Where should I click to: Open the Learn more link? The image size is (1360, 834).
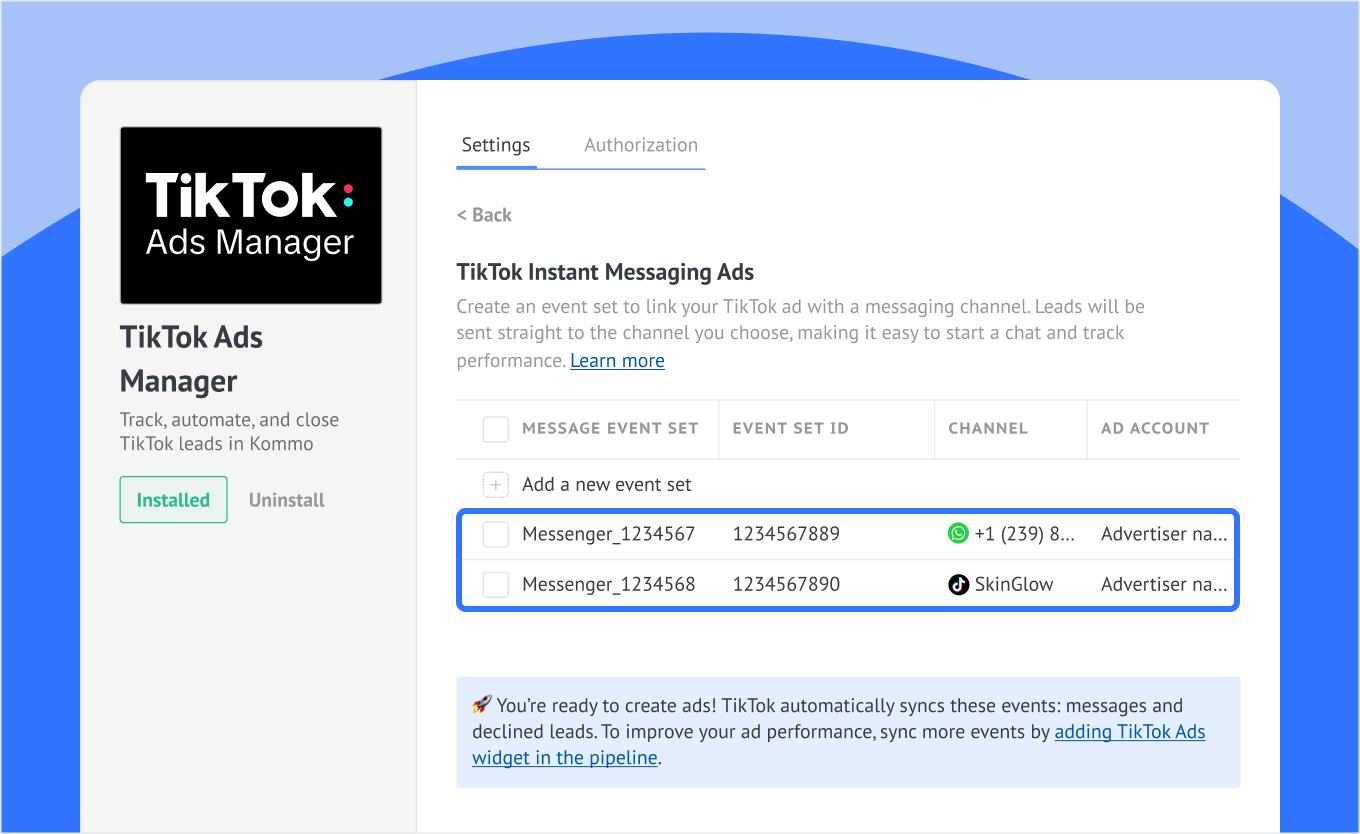coord(617,361)
